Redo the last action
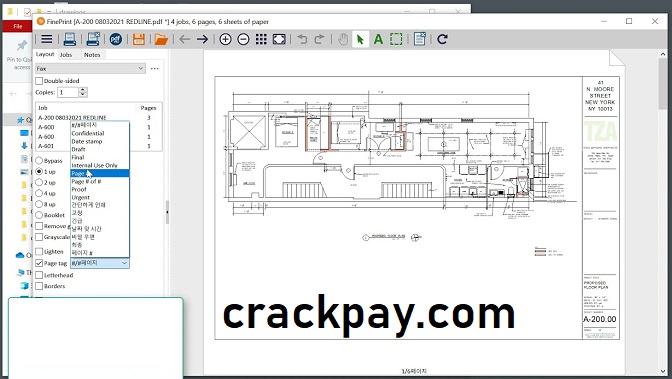672x379 pixels. [319, 39]
